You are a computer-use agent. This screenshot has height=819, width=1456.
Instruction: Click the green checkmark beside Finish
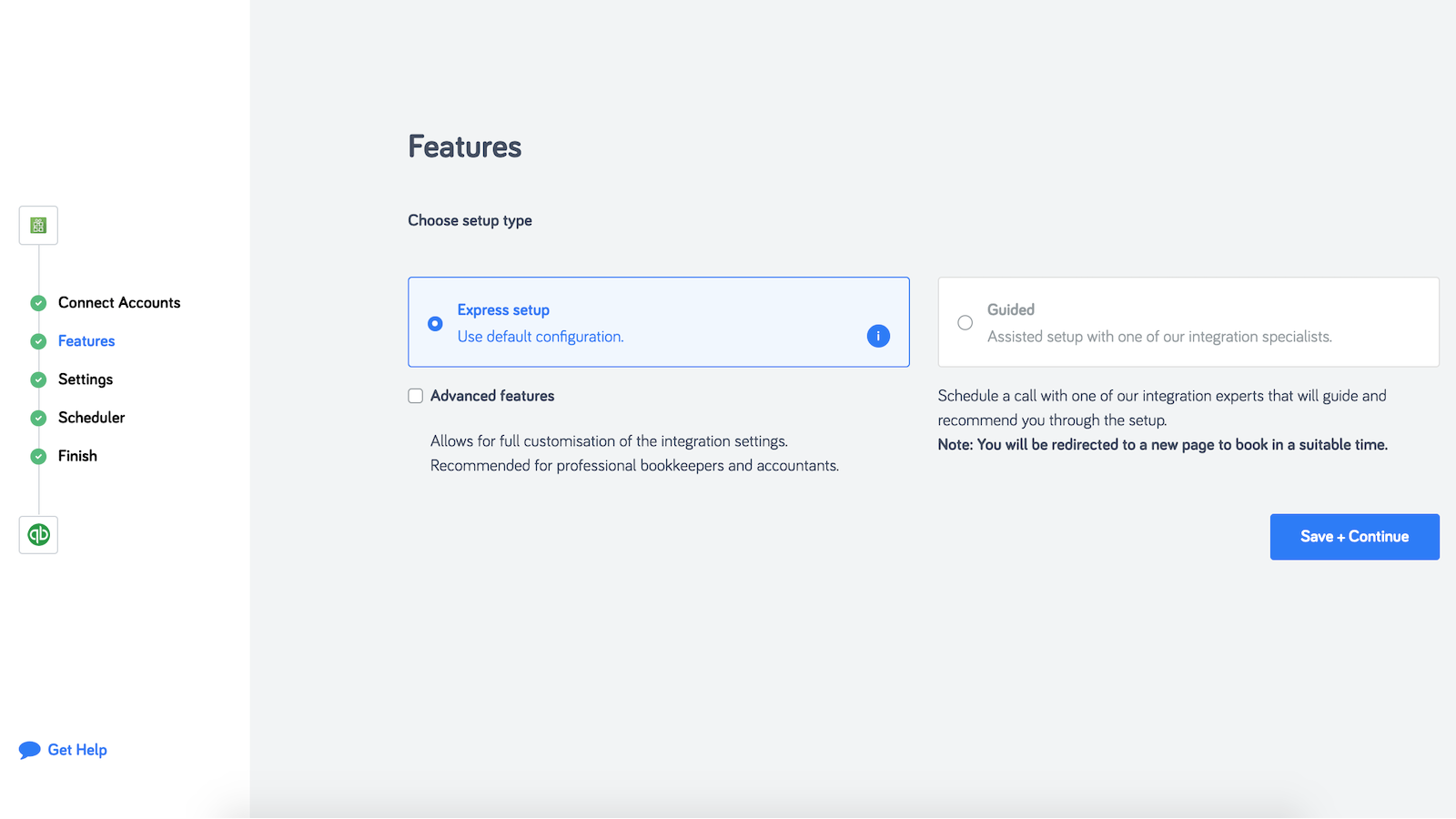[37, 456]
